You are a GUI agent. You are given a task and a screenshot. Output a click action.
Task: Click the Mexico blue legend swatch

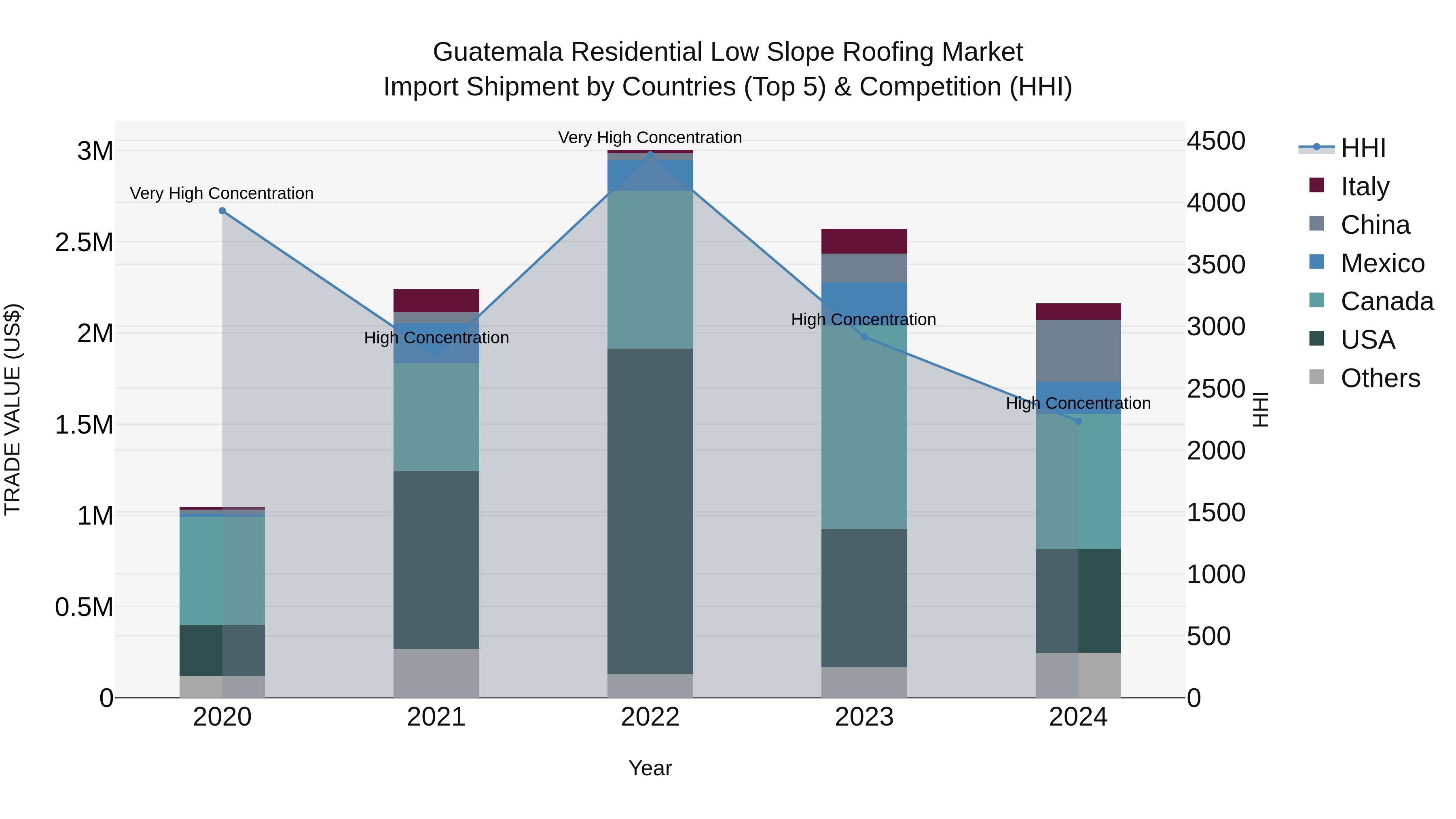point(1316,262)
